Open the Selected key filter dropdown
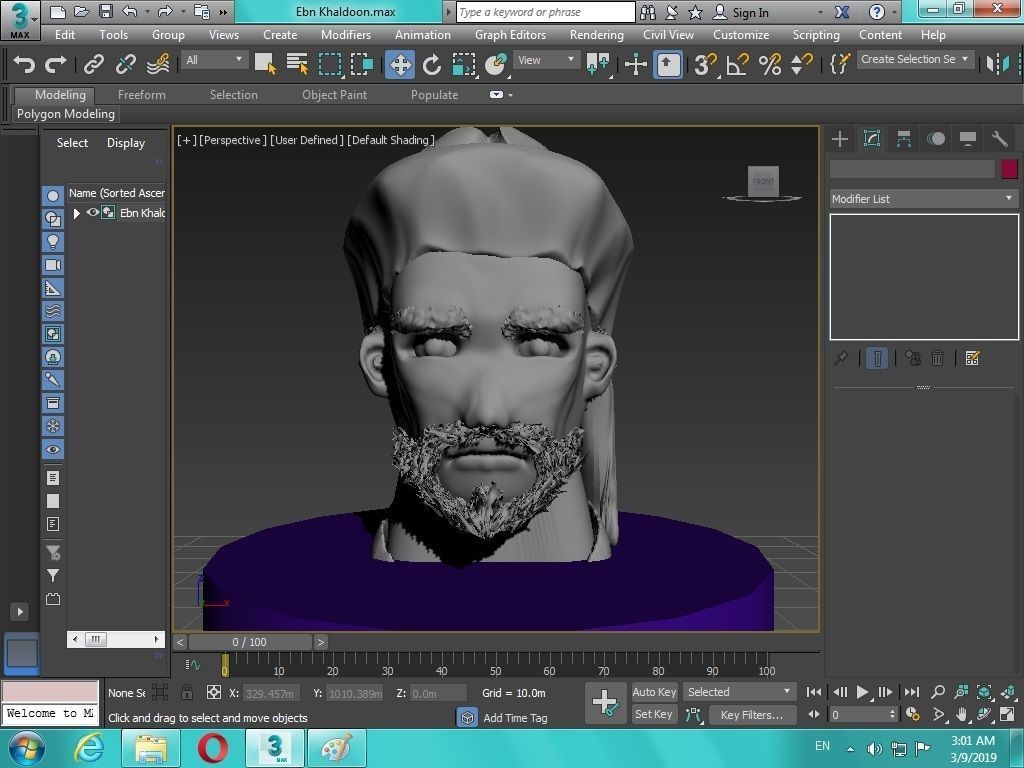This screenshot has width=1024, height=768. click(x=739, y=692)
